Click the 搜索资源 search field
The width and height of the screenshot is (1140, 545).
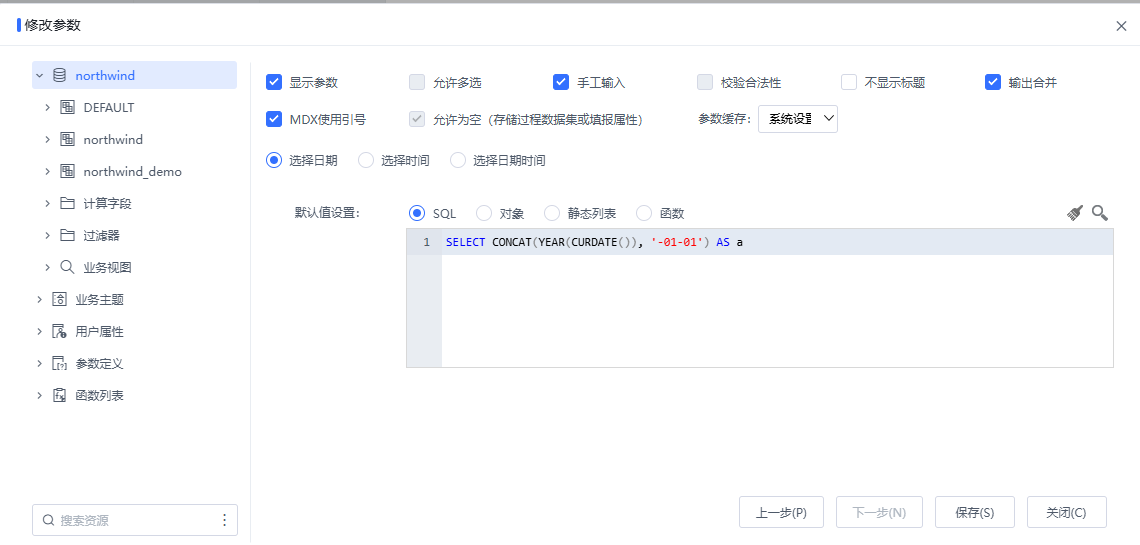pos(135,520)
